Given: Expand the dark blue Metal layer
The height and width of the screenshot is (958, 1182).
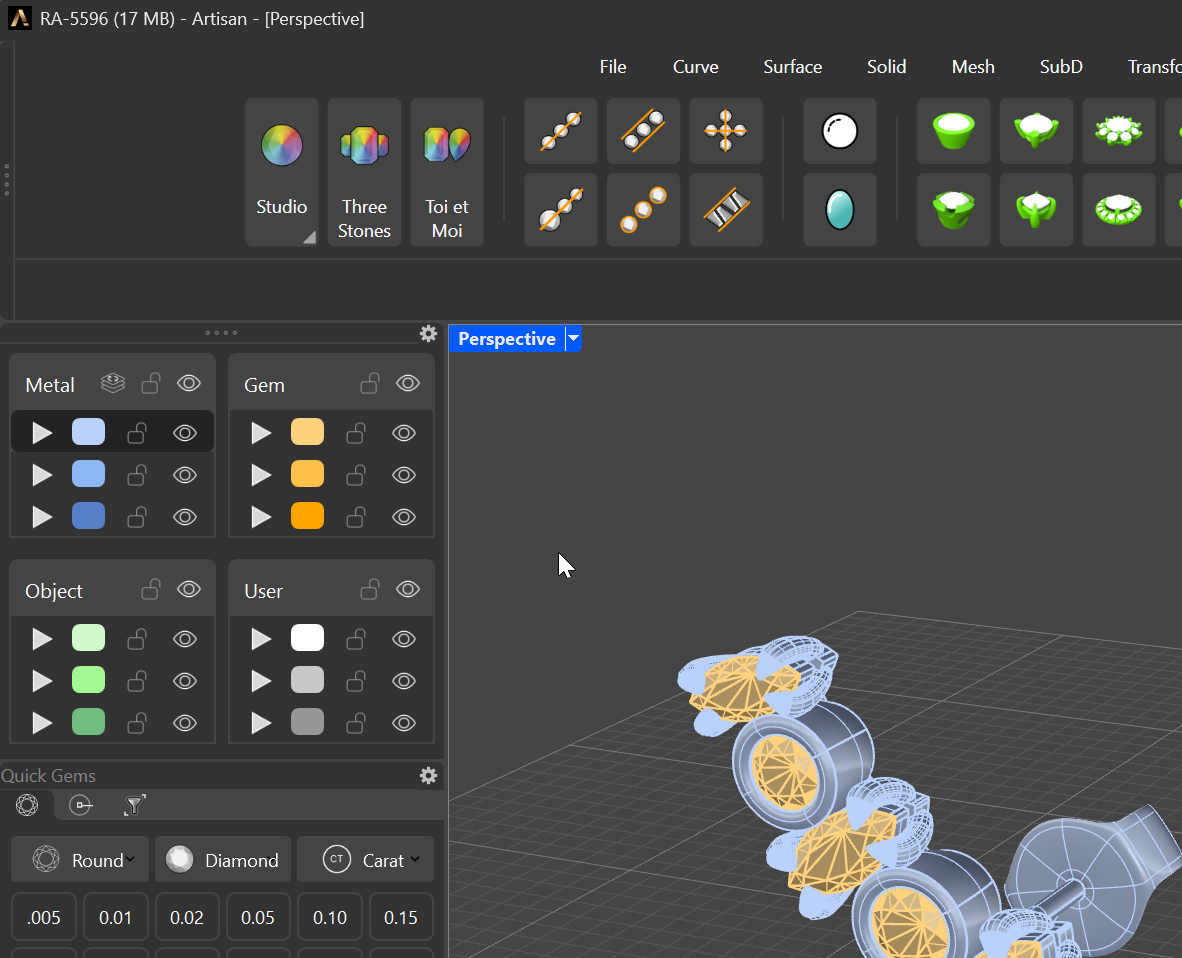Looking at the screenshot, I should coord(42,517).
